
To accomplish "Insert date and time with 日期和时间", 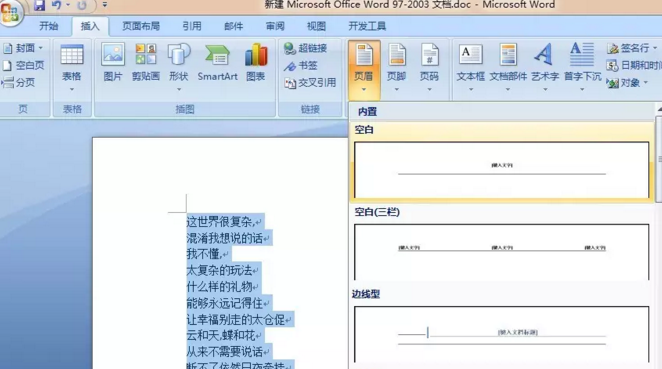I will [x=634, y=65].
